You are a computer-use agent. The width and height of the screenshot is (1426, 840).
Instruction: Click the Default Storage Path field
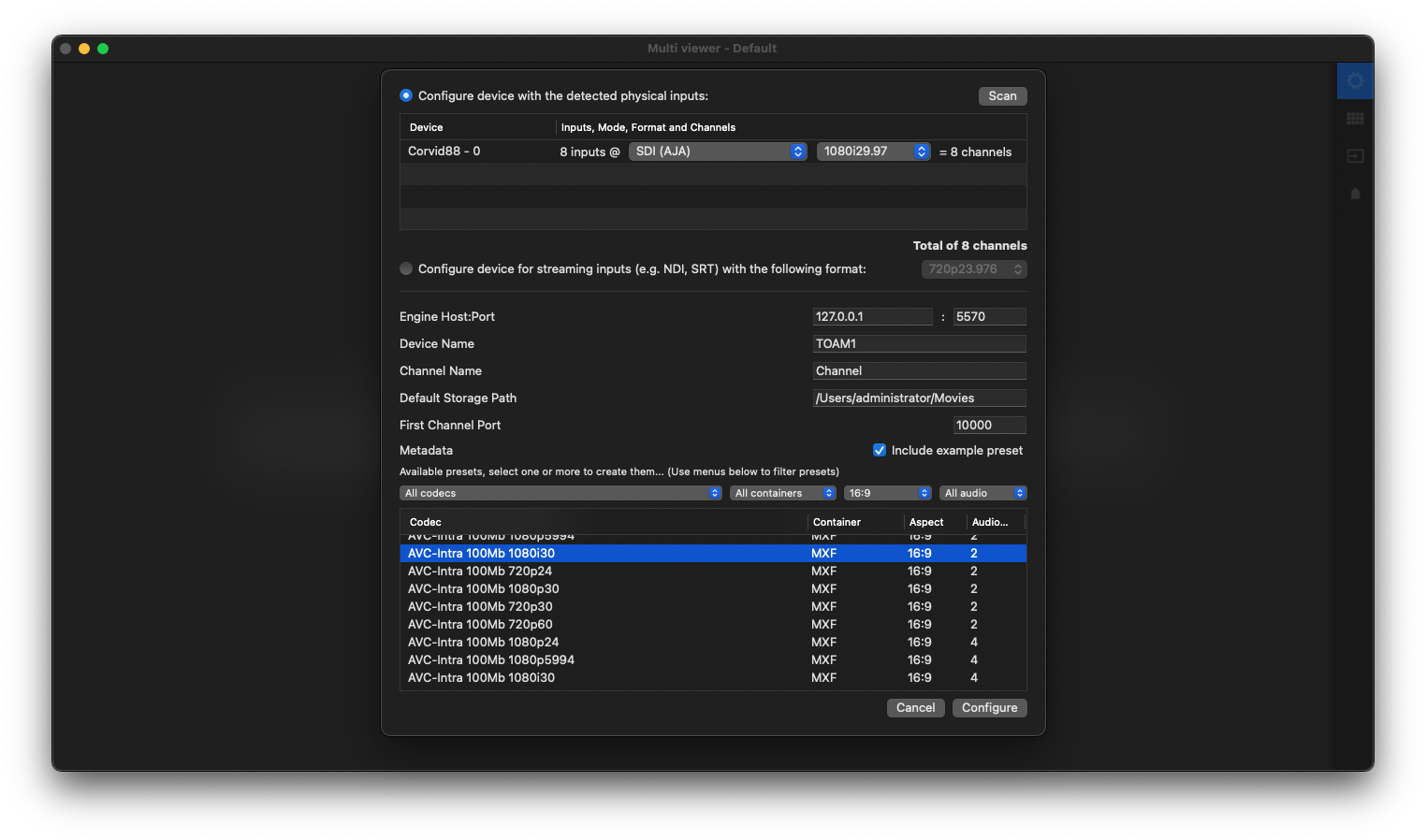pyautogui.click(x=920, y=398)
